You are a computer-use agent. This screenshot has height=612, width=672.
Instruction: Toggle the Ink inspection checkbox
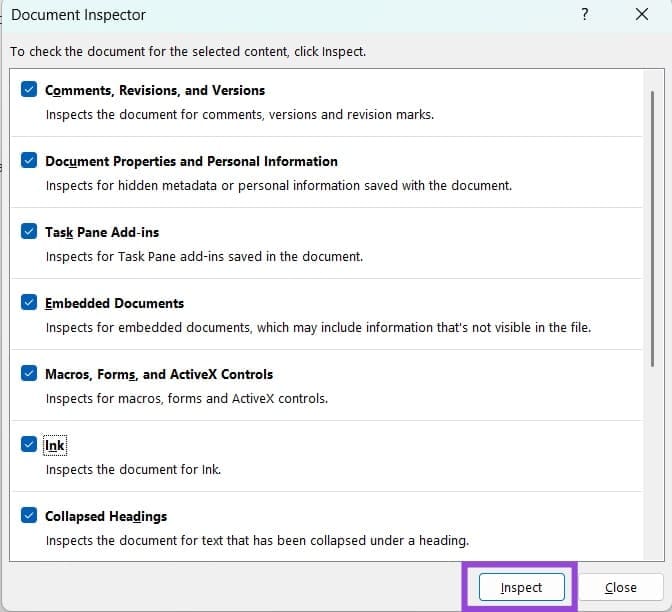[29, 445]
